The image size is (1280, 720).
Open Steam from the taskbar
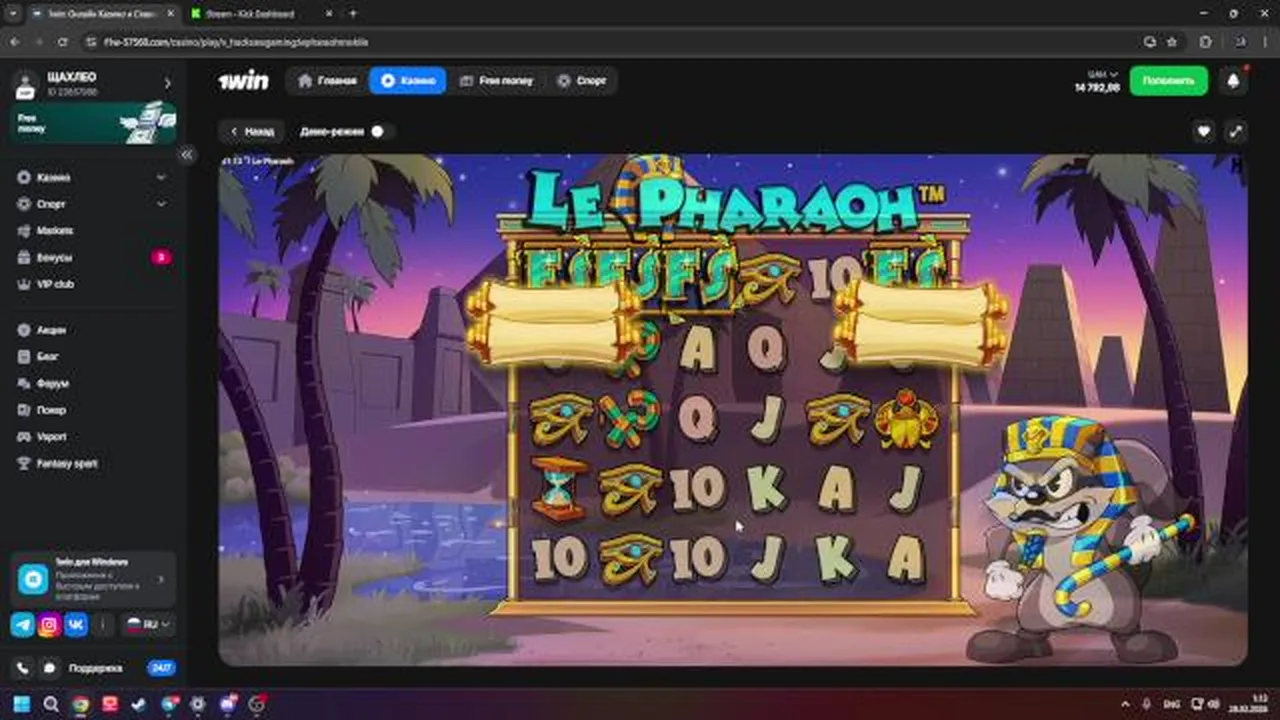[139, 704]
